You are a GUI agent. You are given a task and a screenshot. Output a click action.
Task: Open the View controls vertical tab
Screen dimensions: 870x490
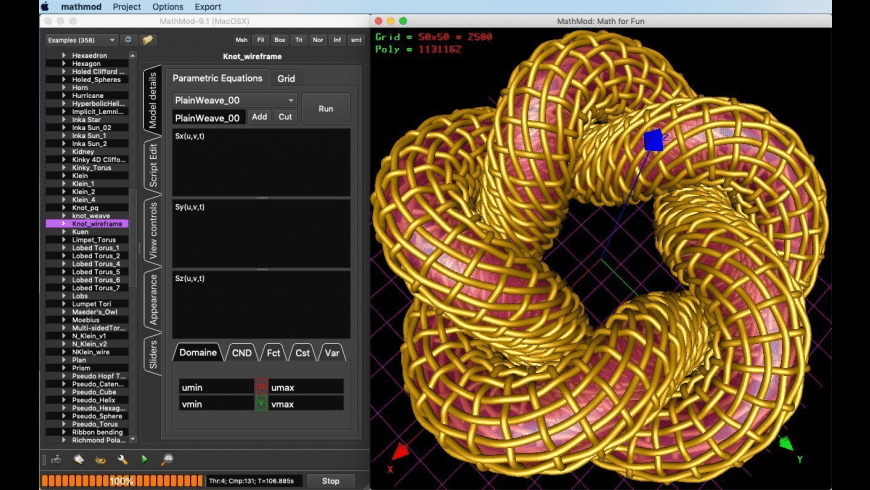tap(153, 231)
